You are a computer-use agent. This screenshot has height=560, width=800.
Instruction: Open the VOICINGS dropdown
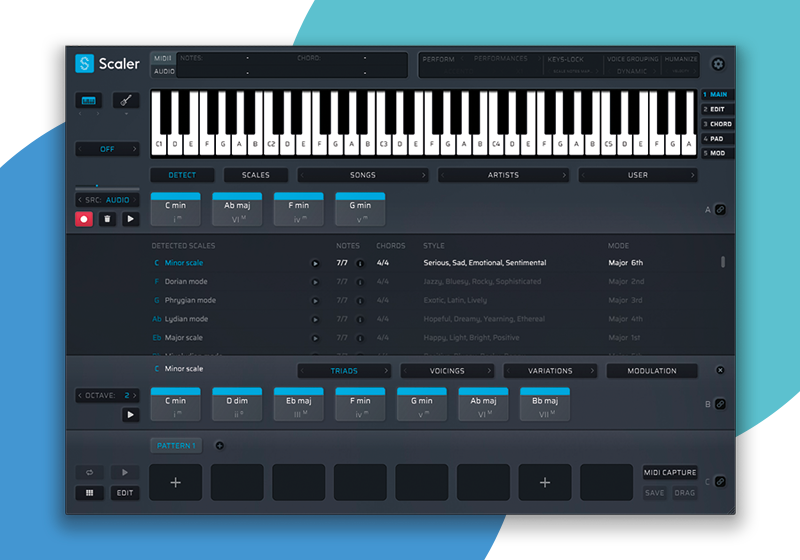(447, 371)
